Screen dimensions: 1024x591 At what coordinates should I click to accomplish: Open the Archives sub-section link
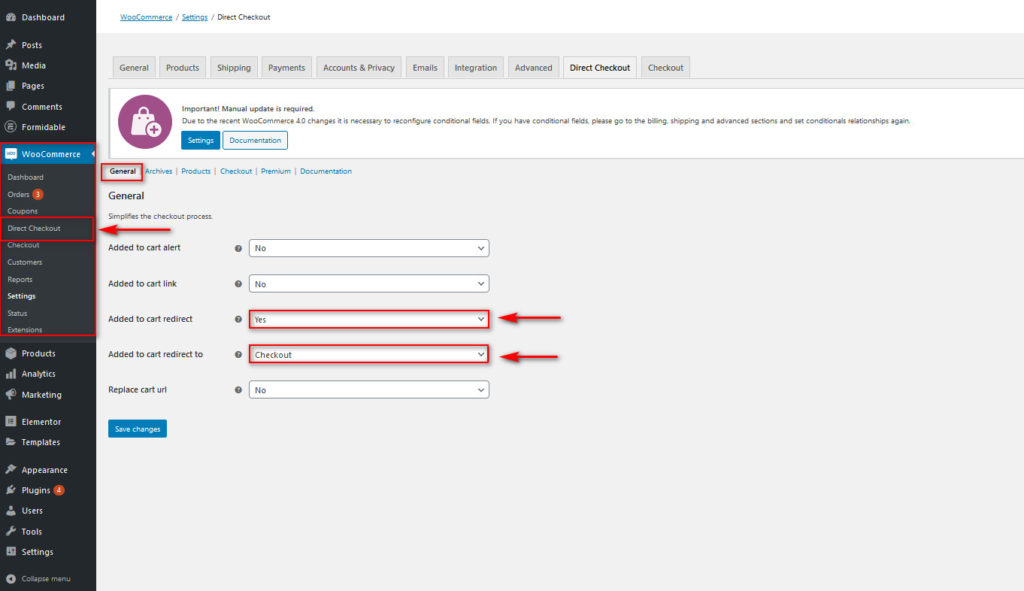[159, 171]
